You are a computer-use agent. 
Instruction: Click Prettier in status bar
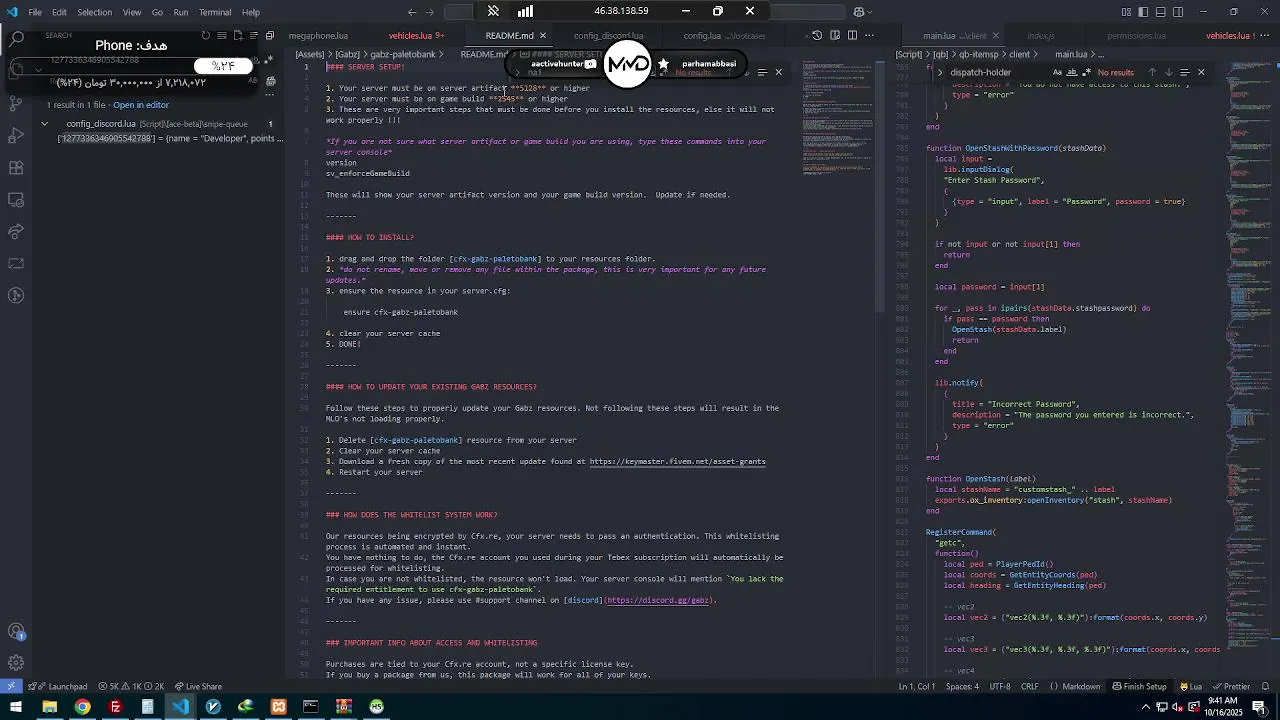click(1230, 686)
